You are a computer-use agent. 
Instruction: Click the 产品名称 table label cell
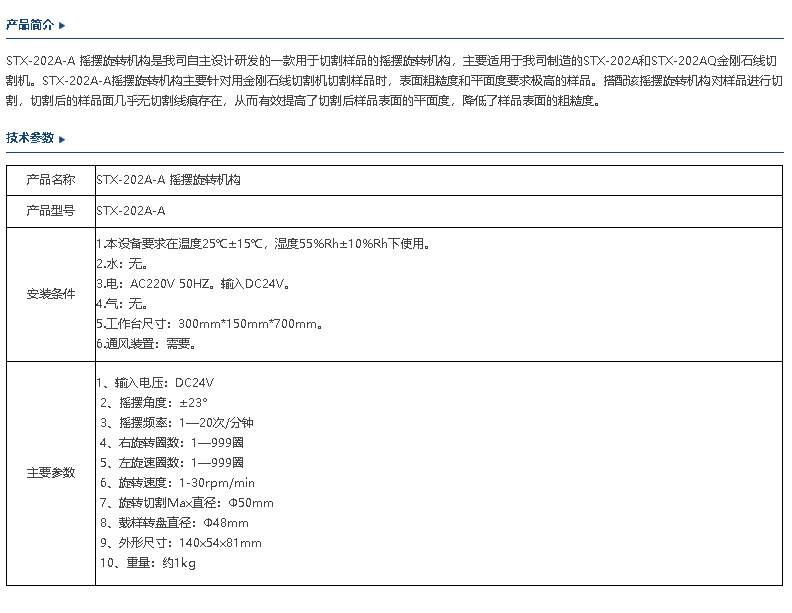coord(50,180)
